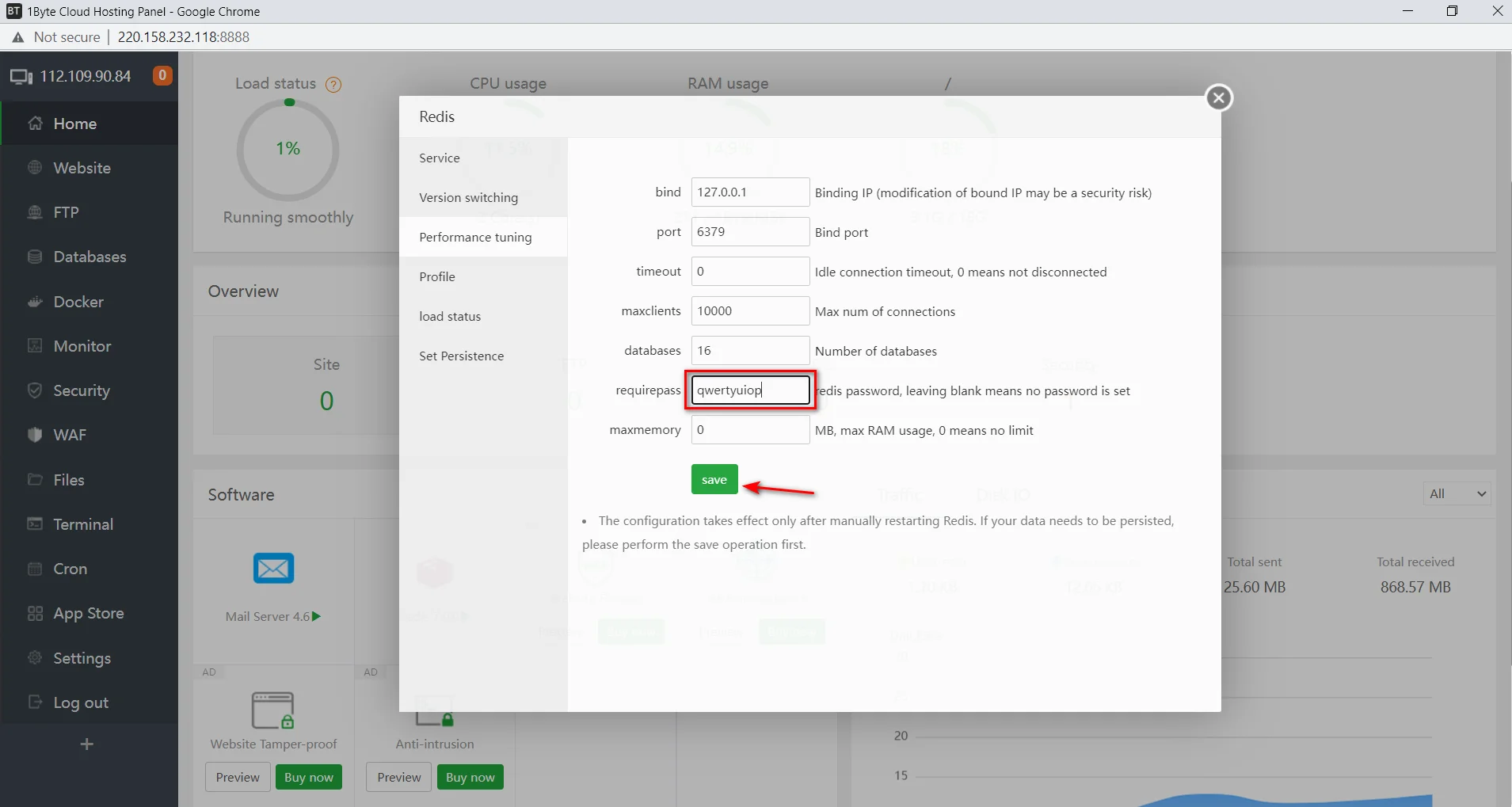Open Docker in the sidebar
This screenshot has width=1512, height=807.
[90, 302]
